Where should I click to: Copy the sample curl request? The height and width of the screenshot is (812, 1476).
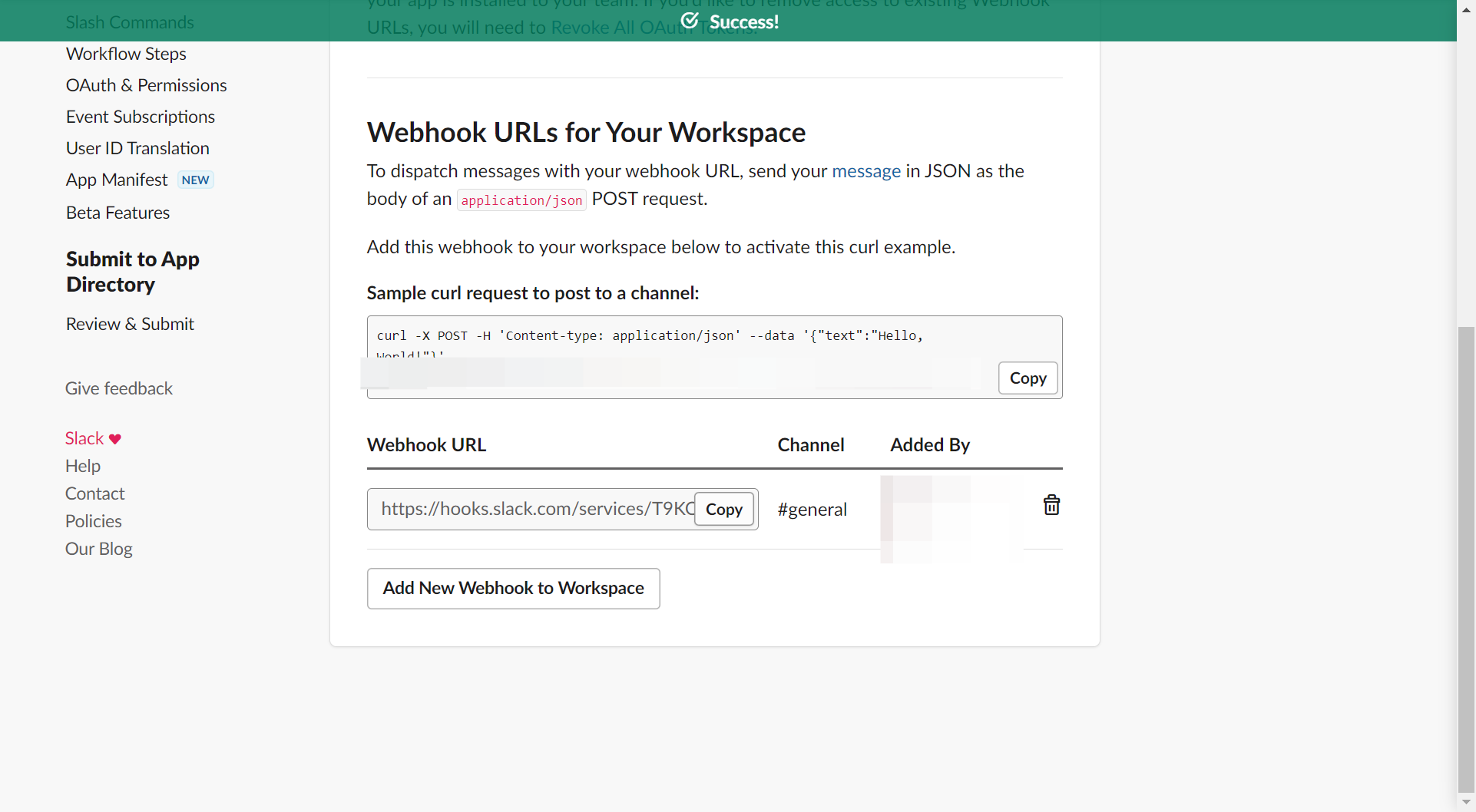tap(1028, 378)
